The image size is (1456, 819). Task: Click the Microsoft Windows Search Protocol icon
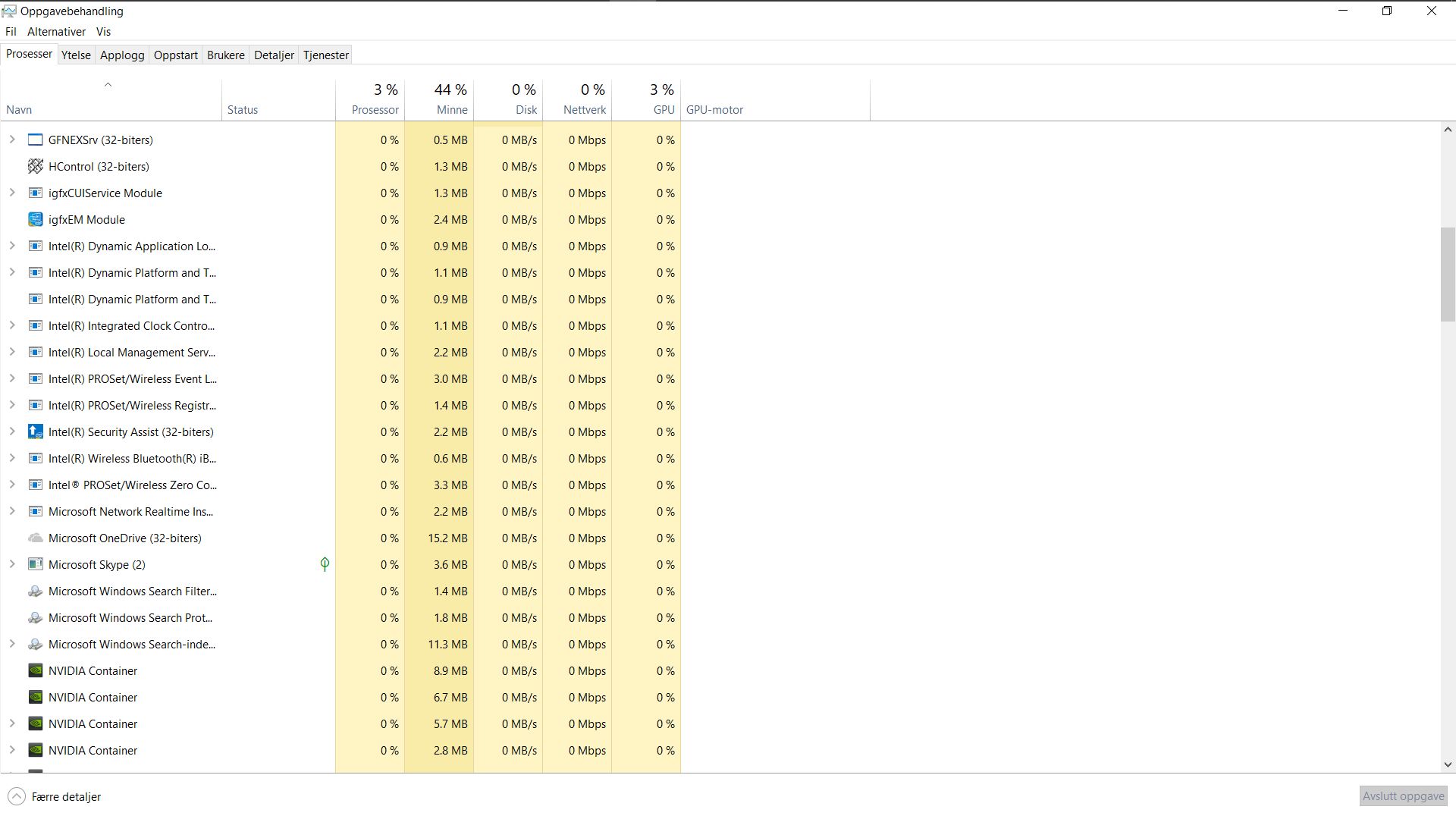[35, 617]
